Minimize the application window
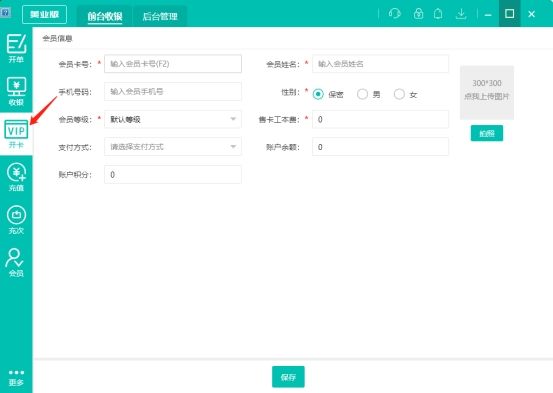 [488, 14]
